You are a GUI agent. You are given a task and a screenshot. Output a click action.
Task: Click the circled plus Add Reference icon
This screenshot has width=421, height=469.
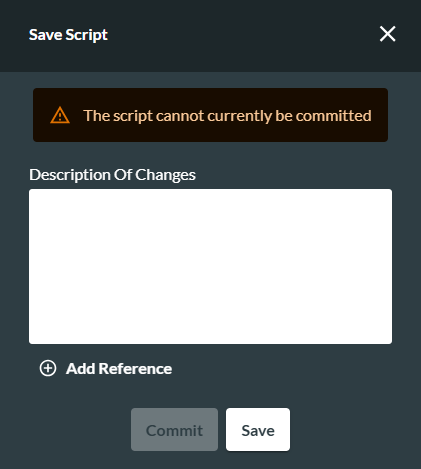pos(48,368)
